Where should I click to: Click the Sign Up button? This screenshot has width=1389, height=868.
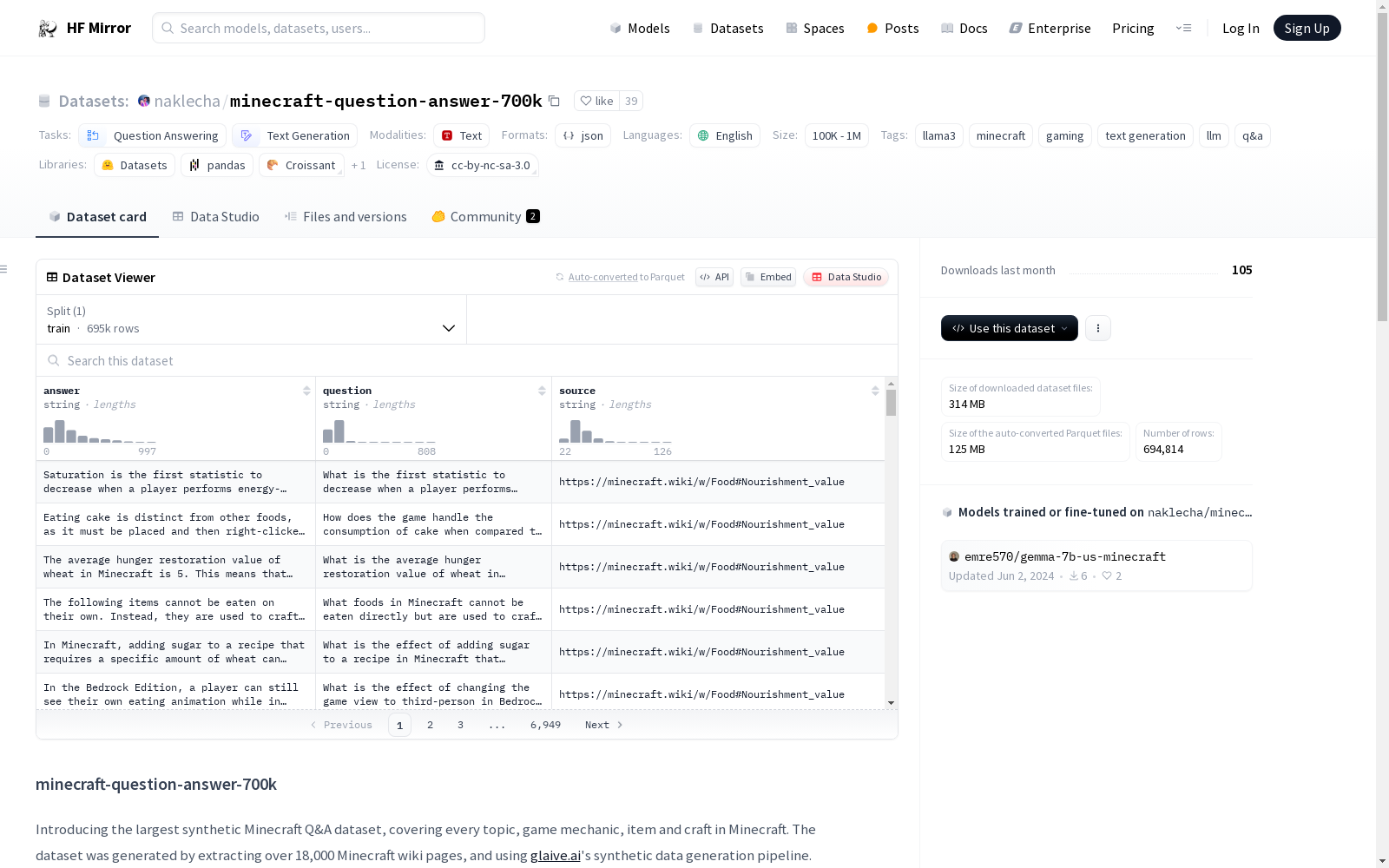tap(1307, 28)
